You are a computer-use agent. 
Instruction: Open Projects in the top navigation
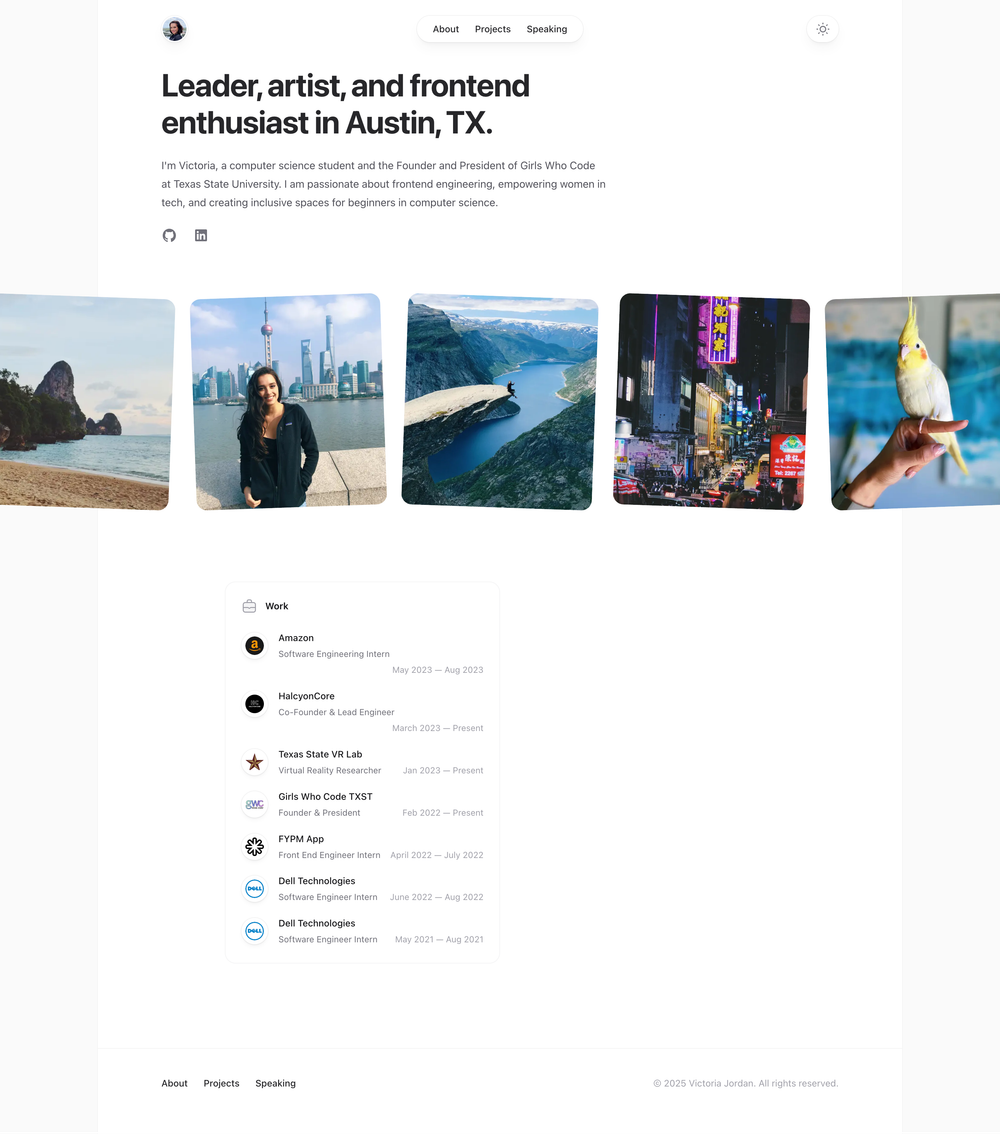(492, 29)
